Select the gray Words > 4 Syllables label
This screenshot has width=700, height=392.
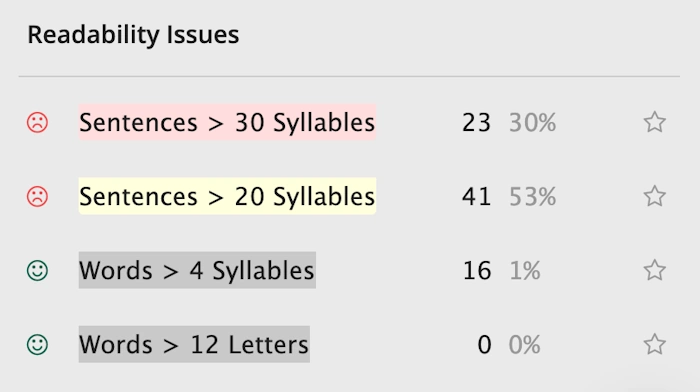(197, 271)
